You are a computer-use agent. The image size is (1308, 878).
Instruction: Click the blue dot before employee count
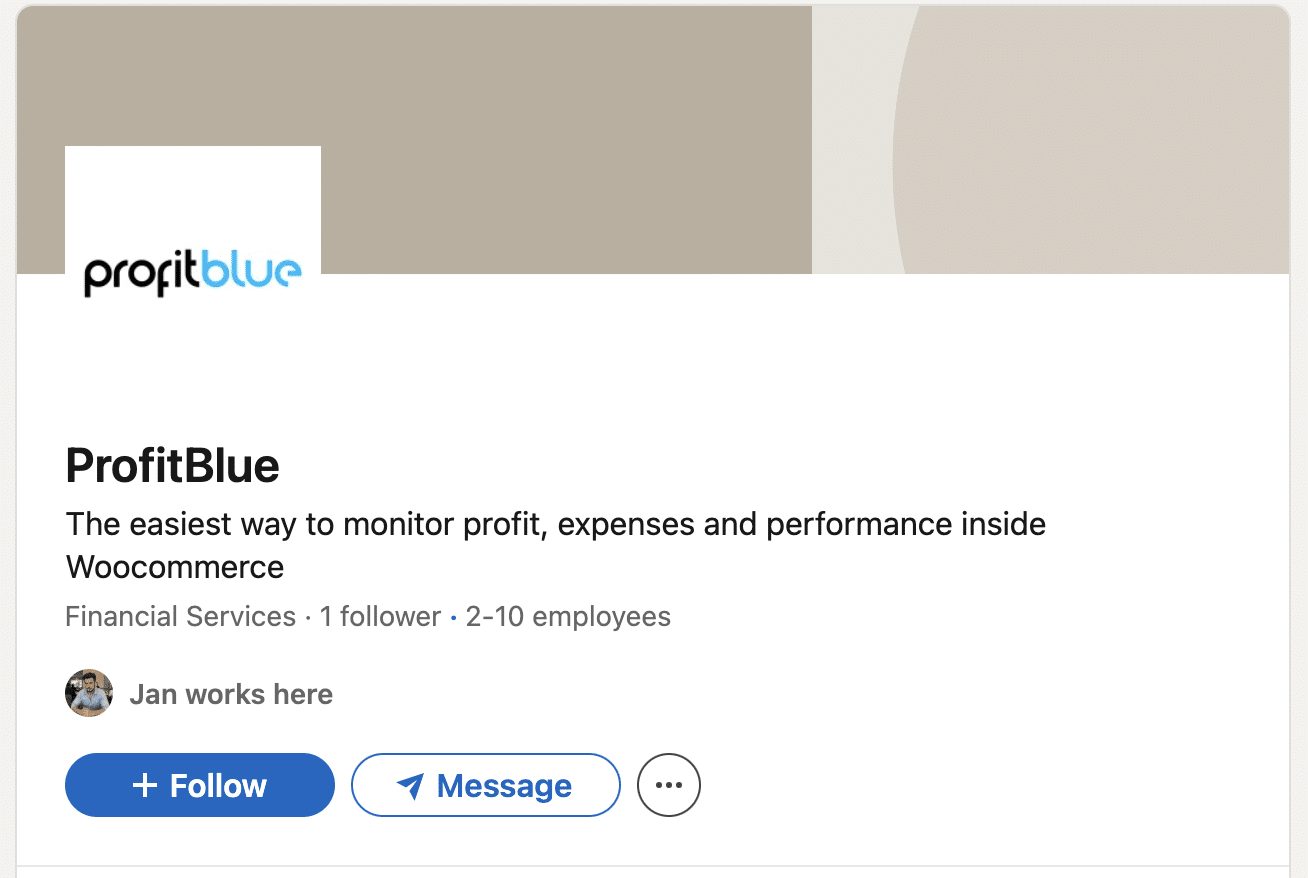click(x=453, y=618)
